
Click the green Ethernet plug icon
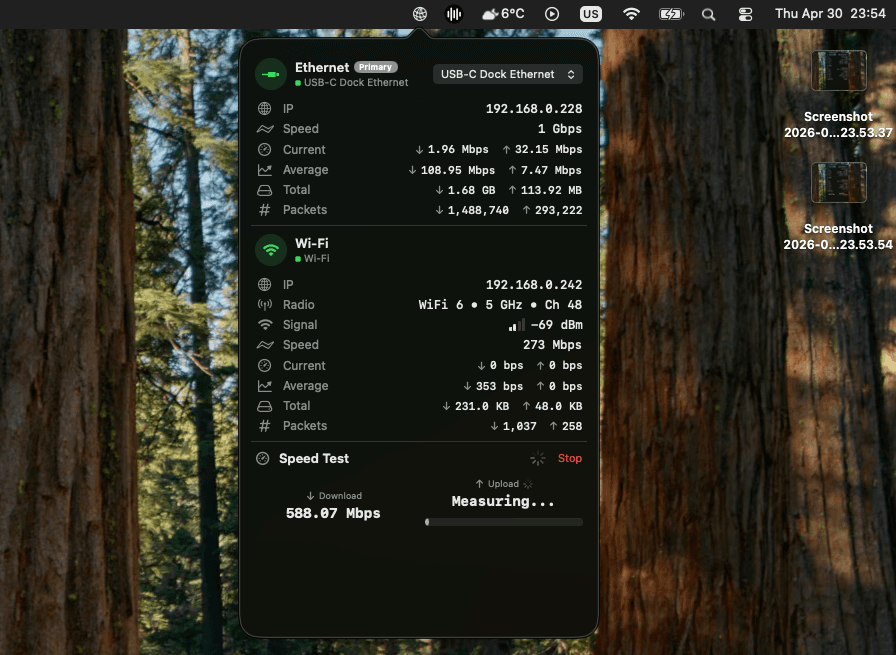[271, 74]
